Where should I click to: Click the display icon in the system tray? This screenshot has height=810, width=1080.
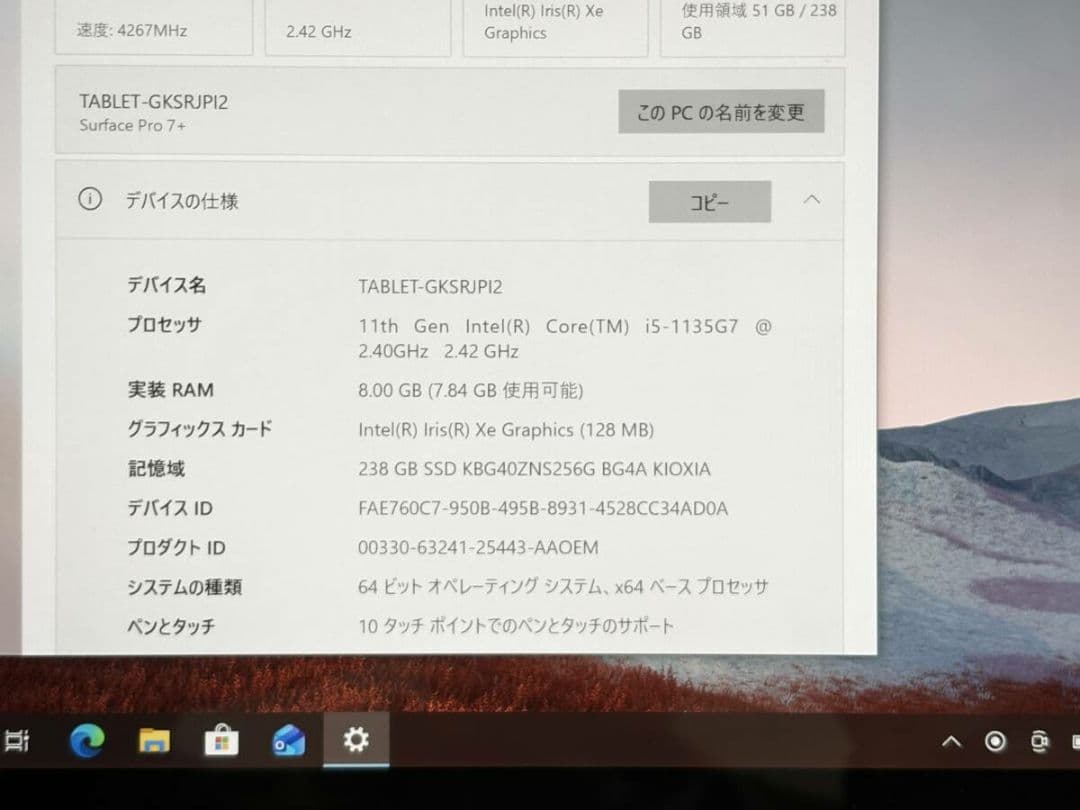[x=1040, y=741]
